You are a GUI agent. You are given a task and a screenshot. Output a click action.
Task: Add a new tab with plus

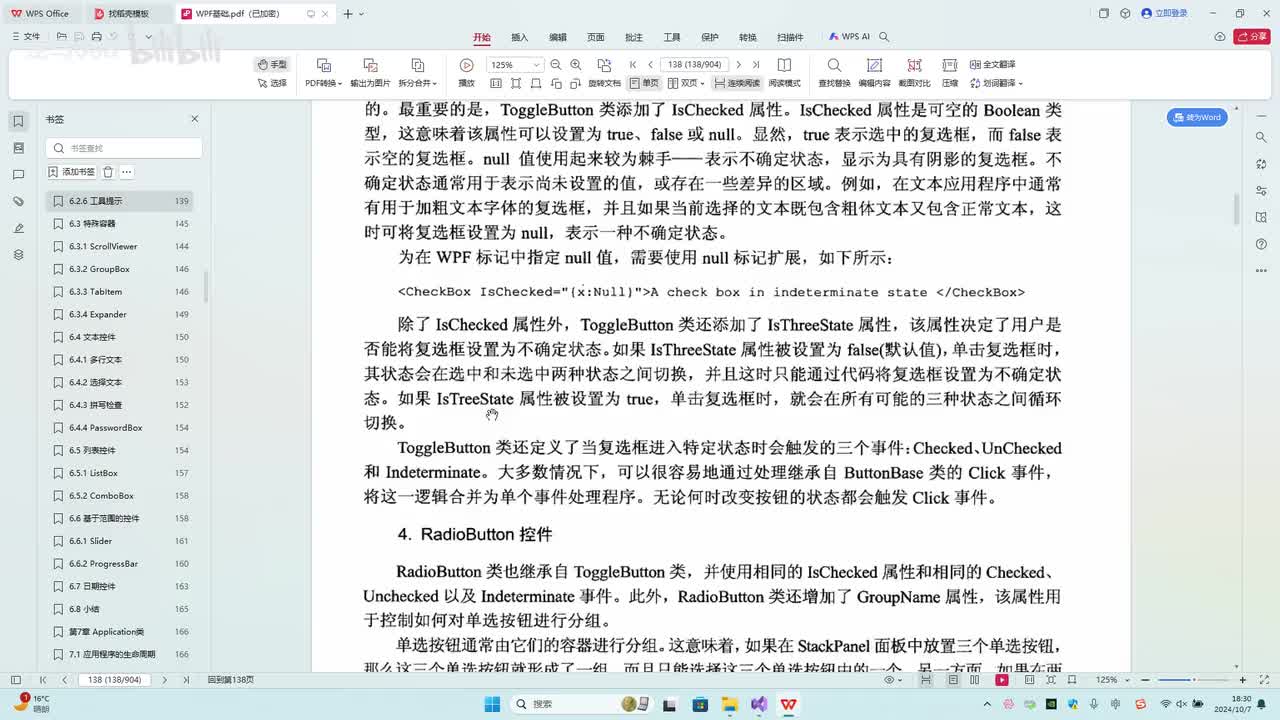pyautogui.click(x=347, y=14)
